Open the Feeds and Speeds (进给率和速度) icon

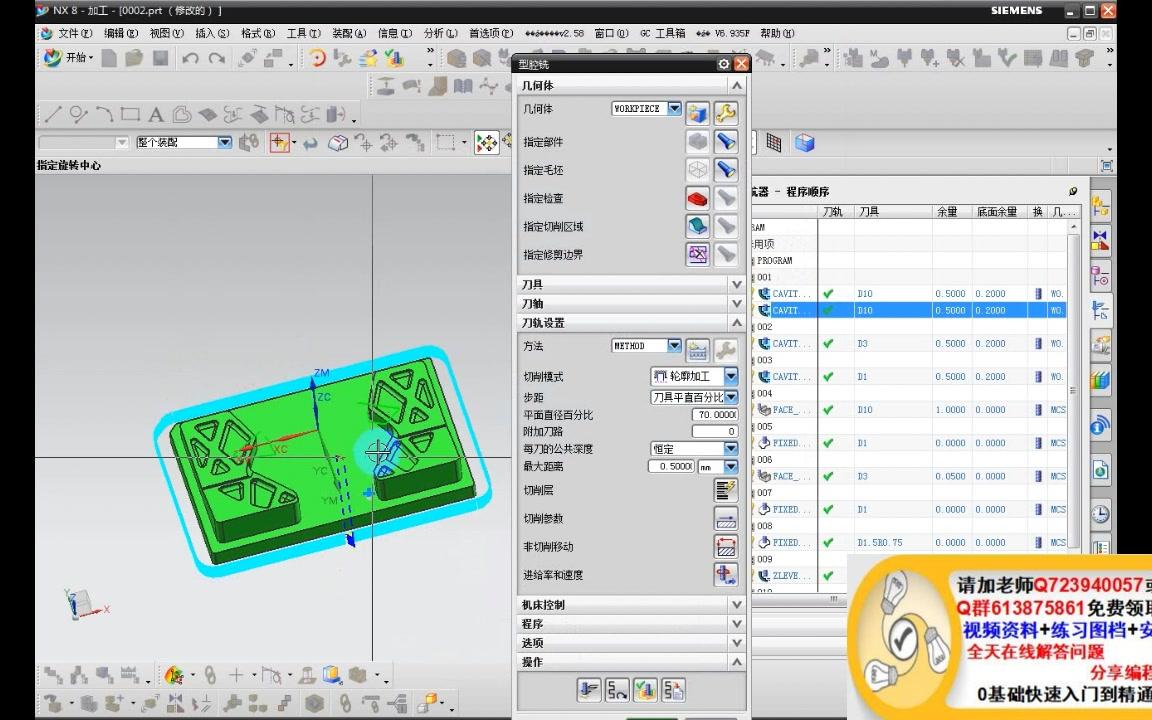727,574
